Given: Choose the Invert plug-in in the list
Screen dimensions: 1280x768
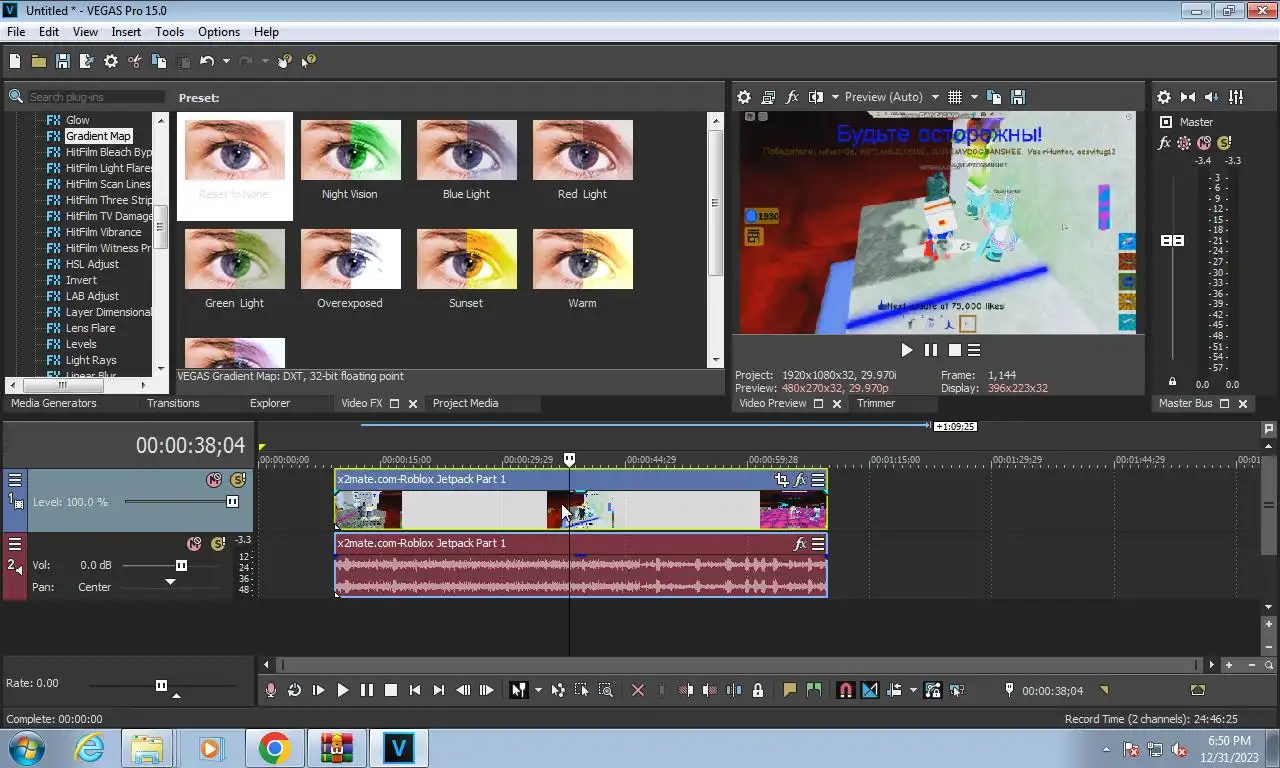Looking at the screenshot, I should click(x=81, y=280).
